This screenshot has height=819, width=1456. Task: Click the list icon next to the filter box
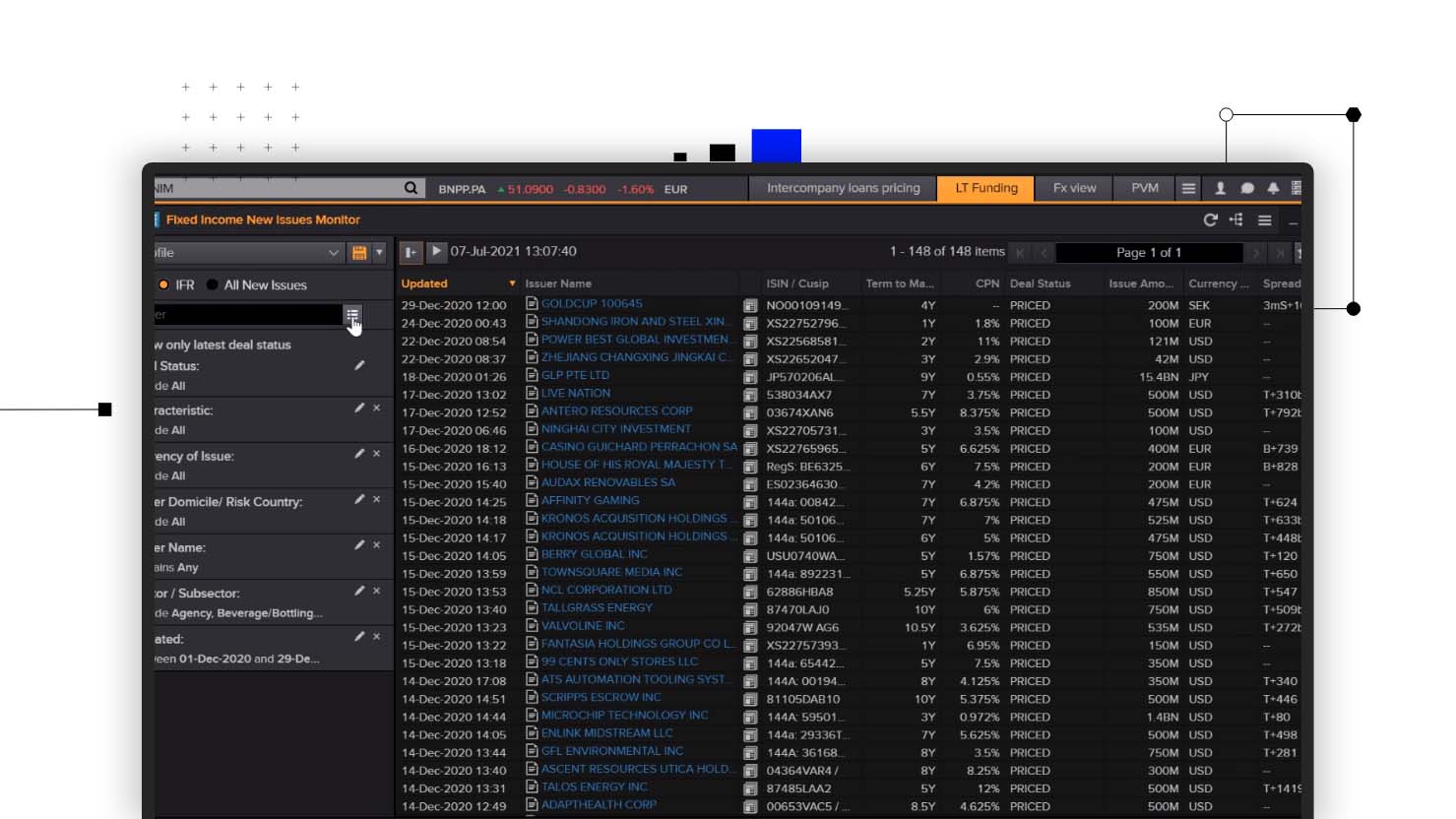(x=352, y=314)
